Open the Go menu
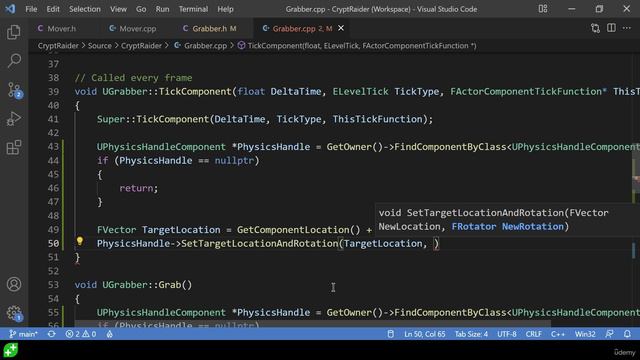640x360 pixels. click(141, 9)
